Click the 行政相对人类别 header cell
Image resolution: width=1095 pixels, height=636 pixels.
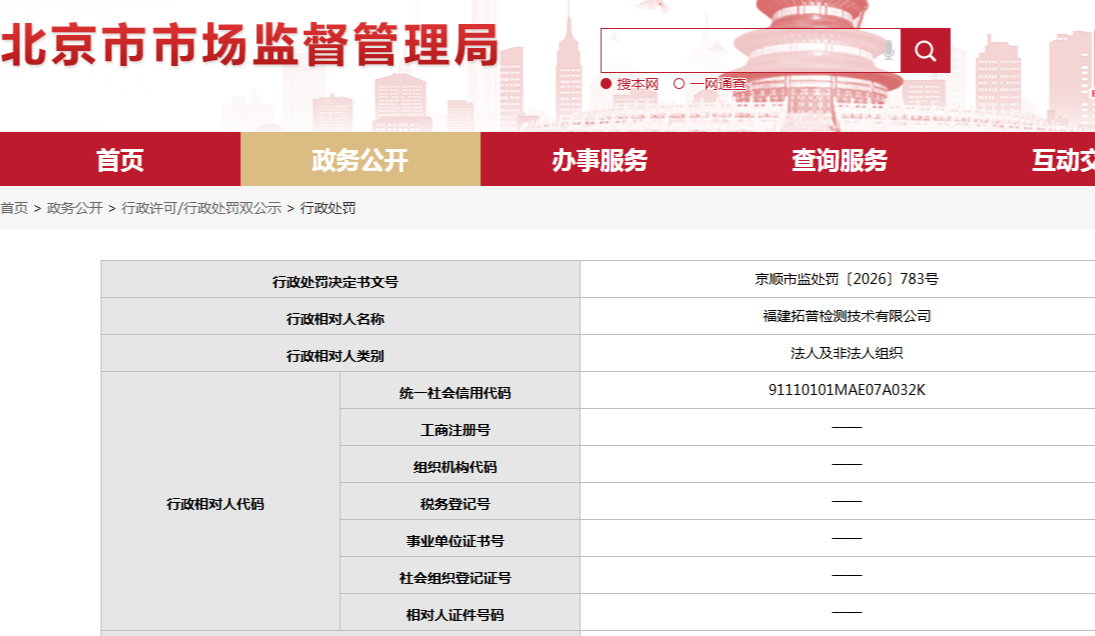coord(341,353)
